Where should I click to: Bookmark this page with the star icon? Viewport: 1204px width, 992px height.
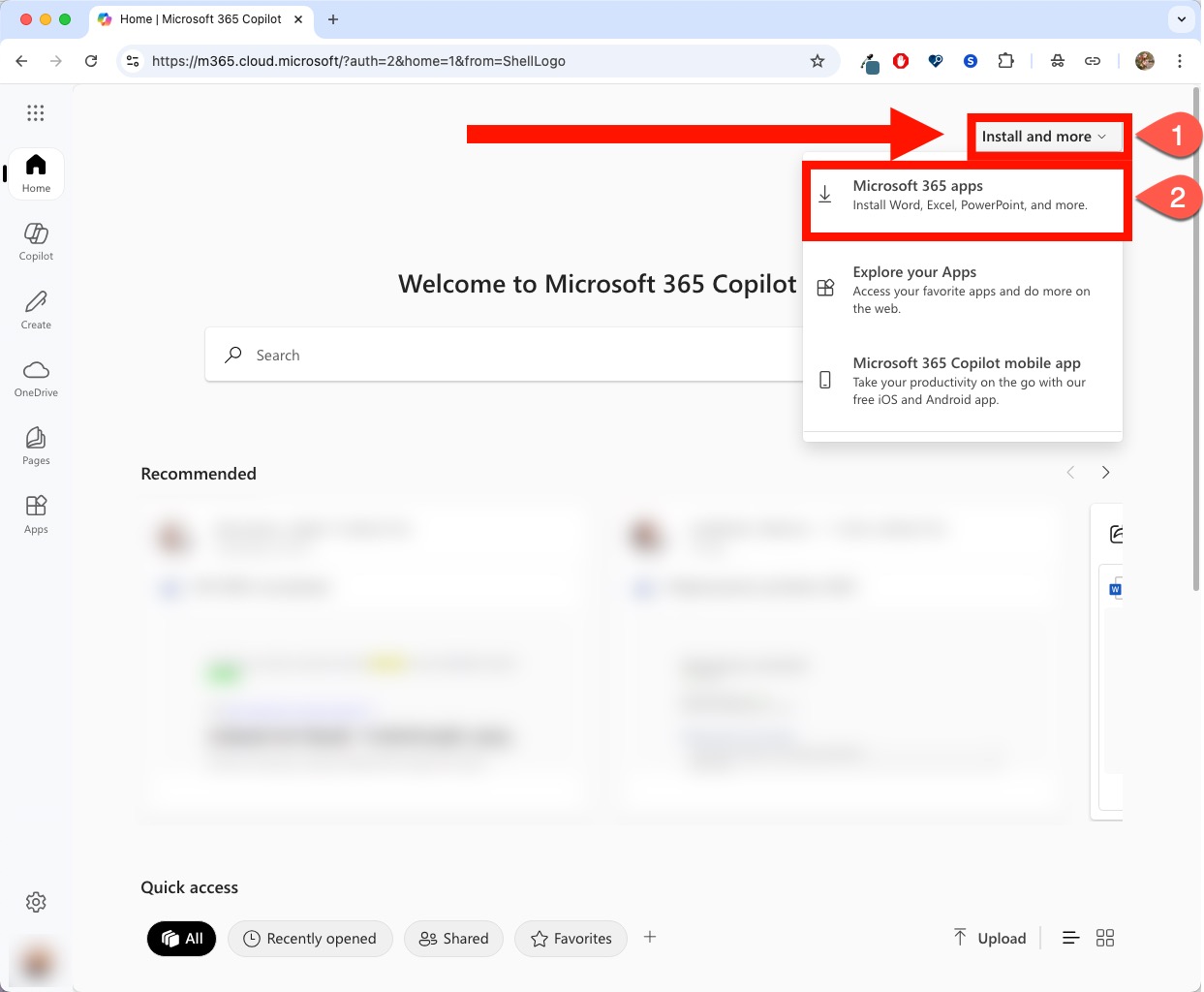[818, 61]
